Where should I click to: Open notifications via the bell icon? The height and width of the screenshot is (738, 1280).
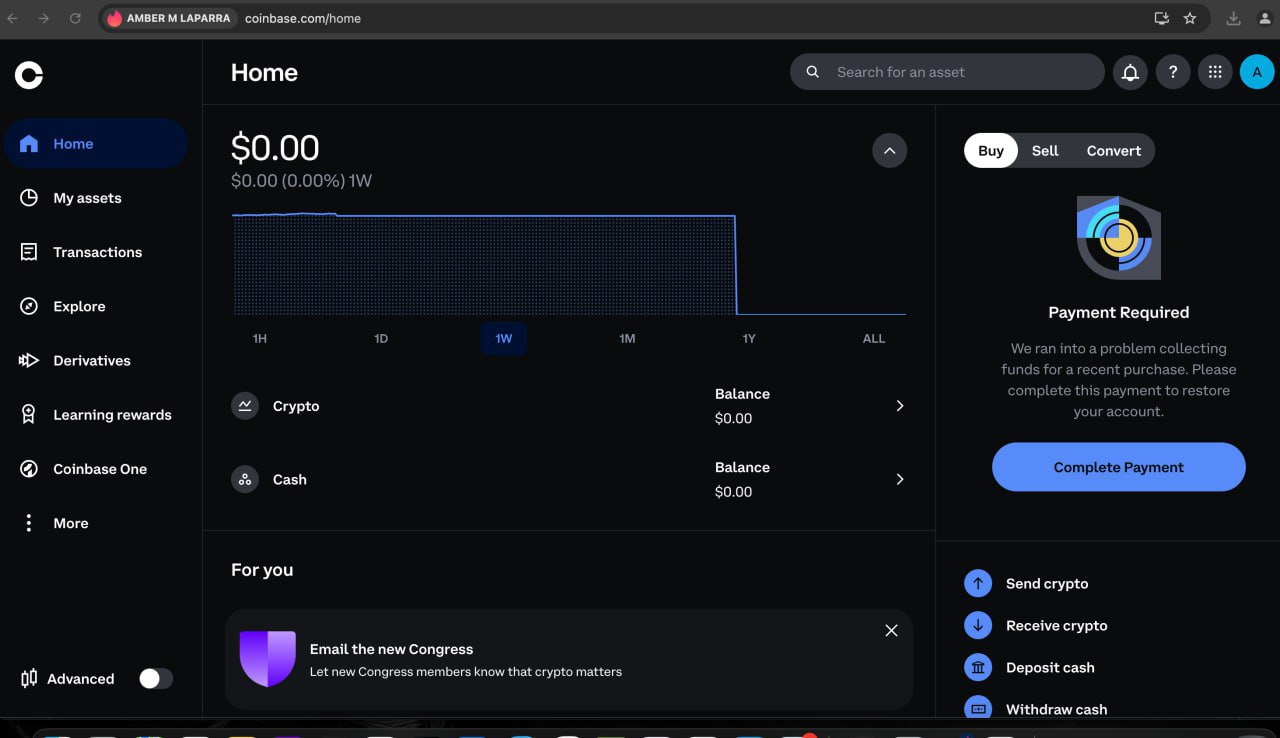pos(1130,72)
